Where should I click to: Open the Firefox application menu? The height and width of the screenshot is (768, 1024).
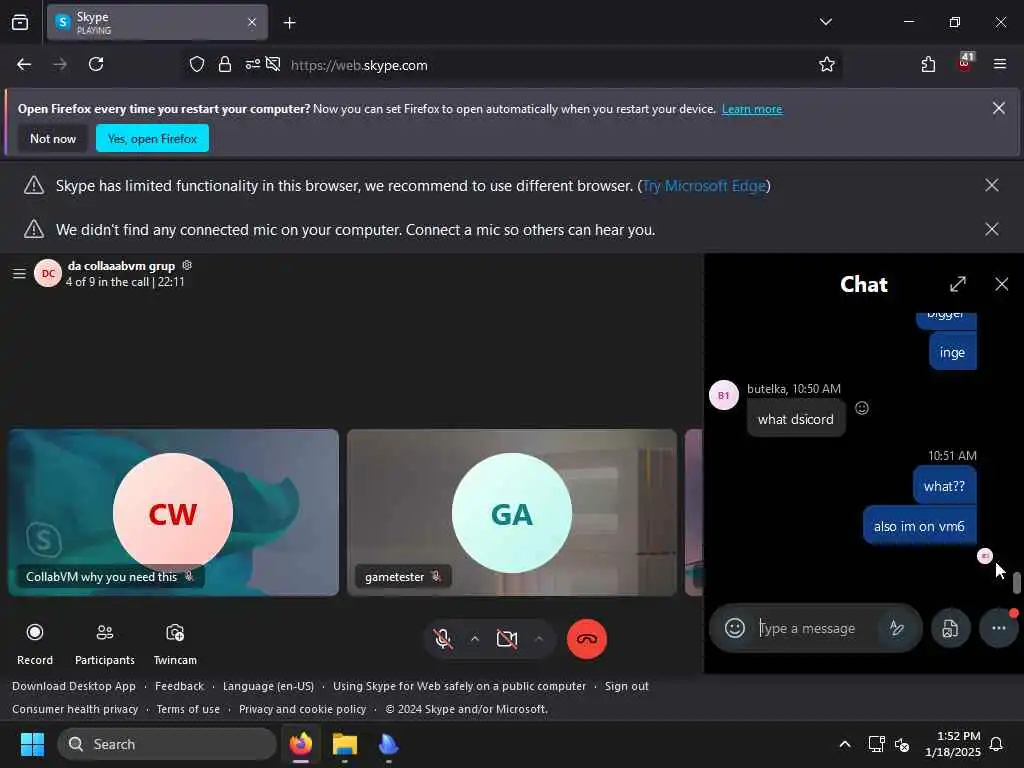(x=1000, y=64)
